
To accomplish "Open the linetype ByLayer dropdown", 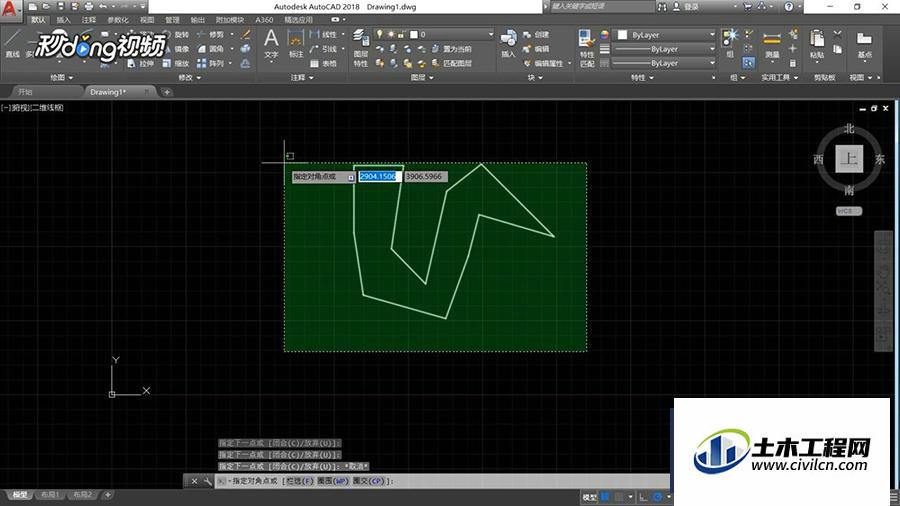I will [x=665, y=63].
